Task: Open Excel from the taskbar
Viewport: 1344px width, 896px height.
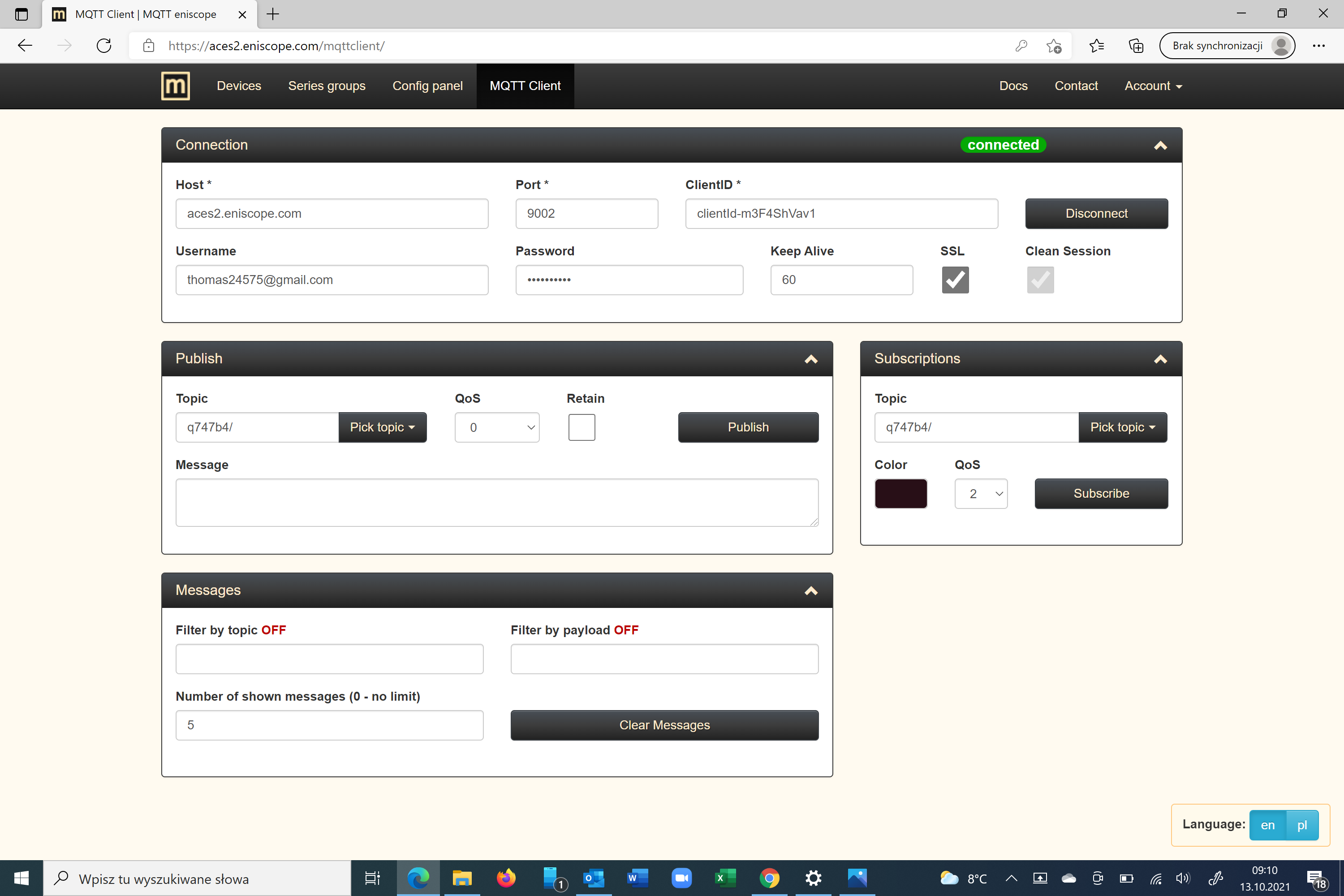Action: (725, 878)
